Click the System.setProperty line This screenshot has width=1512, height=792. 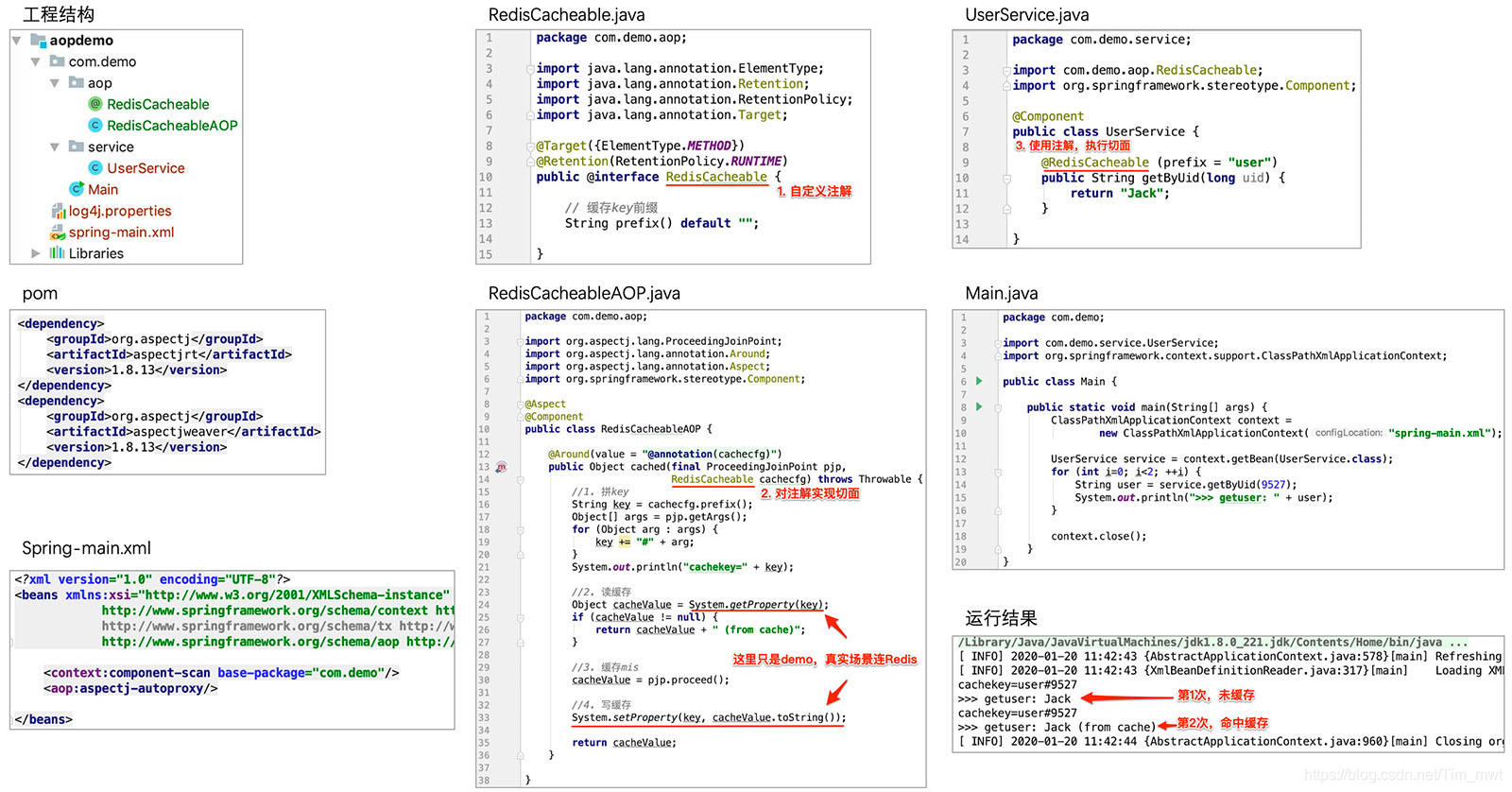(709, 717)
